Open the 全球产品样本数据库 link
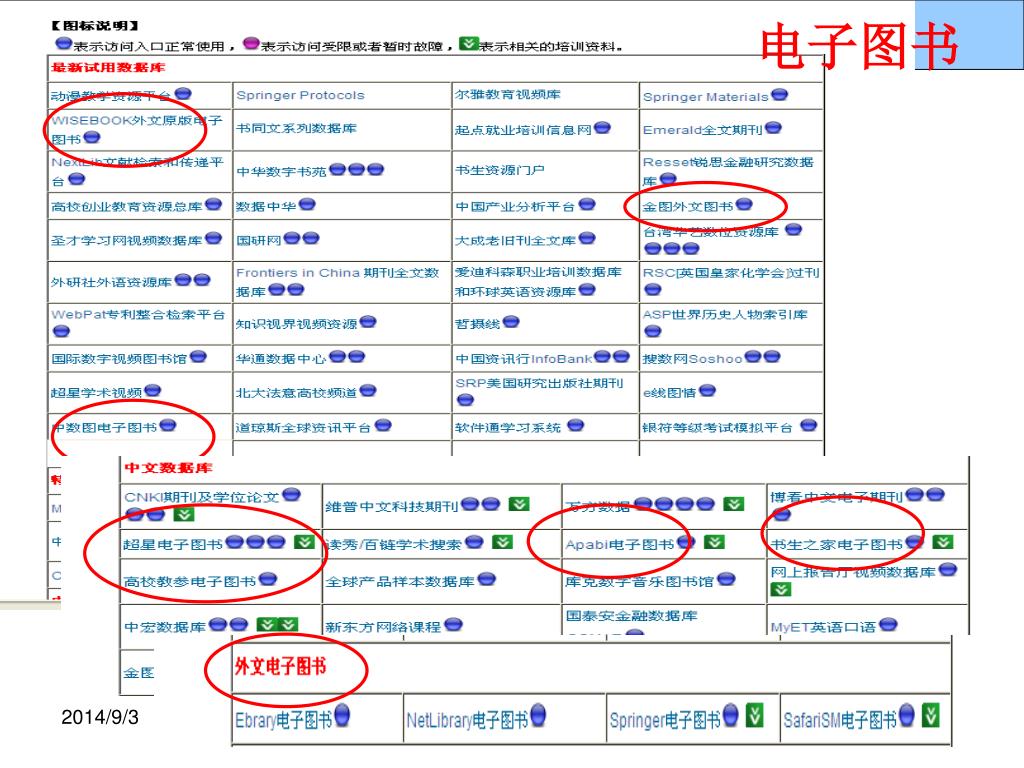 pyautogui.click(x=400, y=581)
